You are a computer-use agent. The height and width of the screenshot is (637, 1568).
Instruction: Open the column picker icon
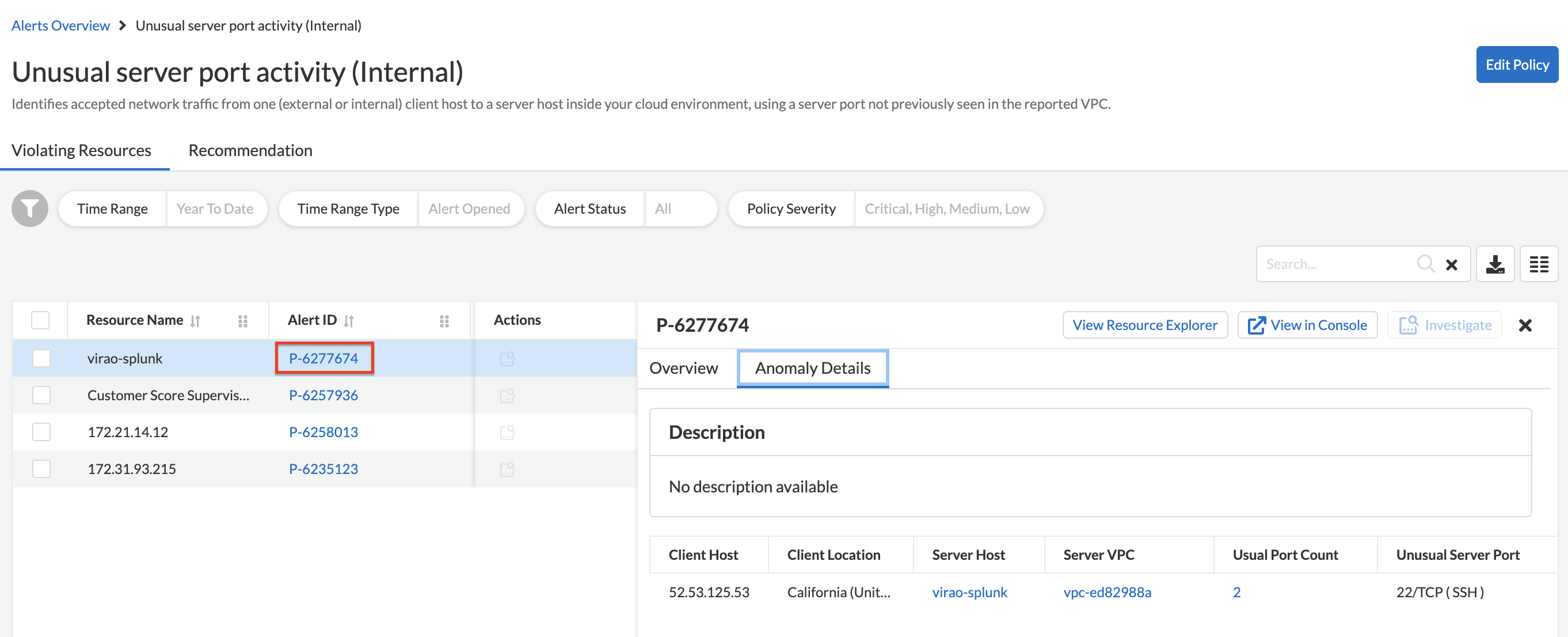coord(1538,264)
